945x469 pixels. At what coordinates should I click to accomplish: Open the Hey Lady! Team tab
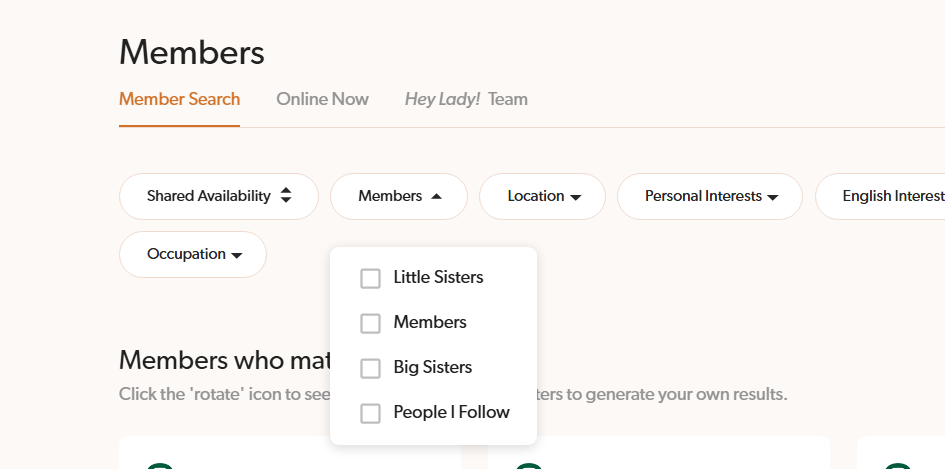[466, 99]
